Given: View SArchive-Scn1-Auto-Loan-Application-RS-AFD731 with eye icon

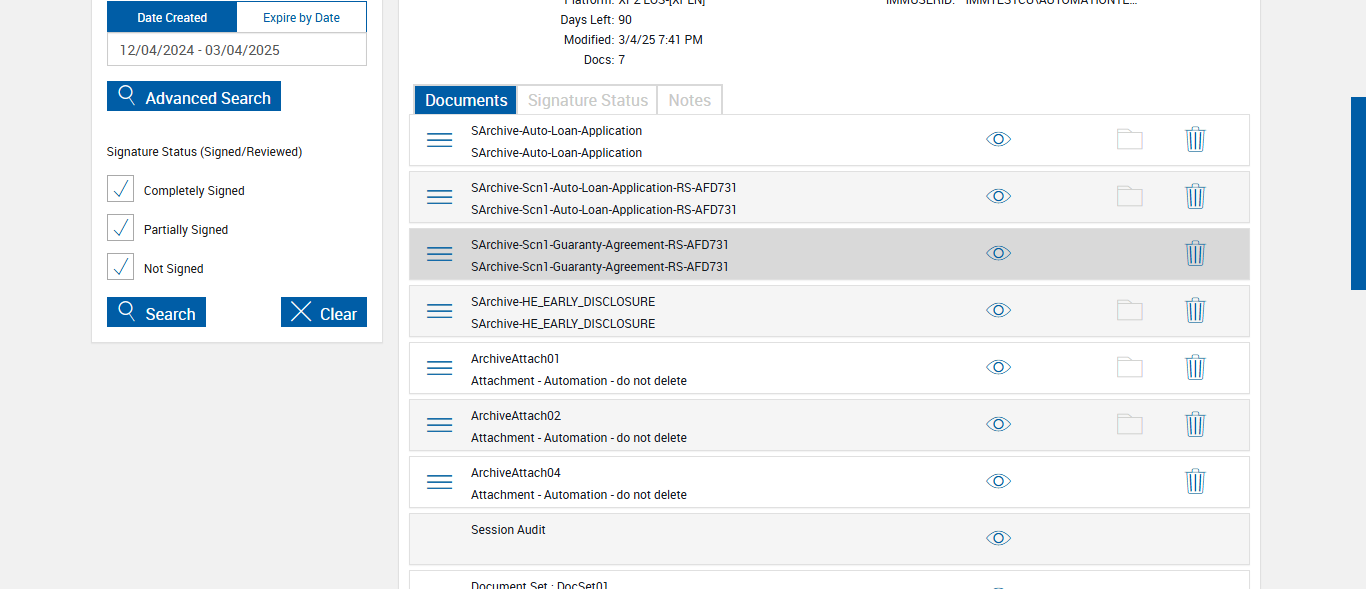Looking at the screenshot, I should pyautogui.click(x=998, y=196).
